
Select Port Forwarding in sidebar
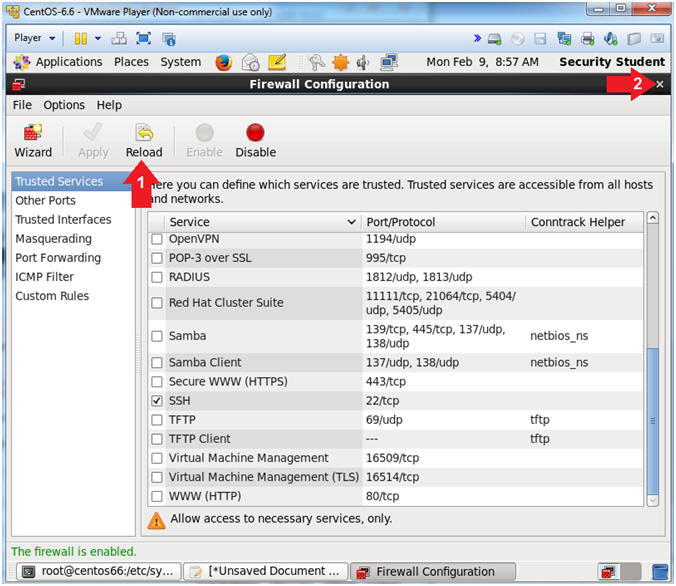coord(73,257)
